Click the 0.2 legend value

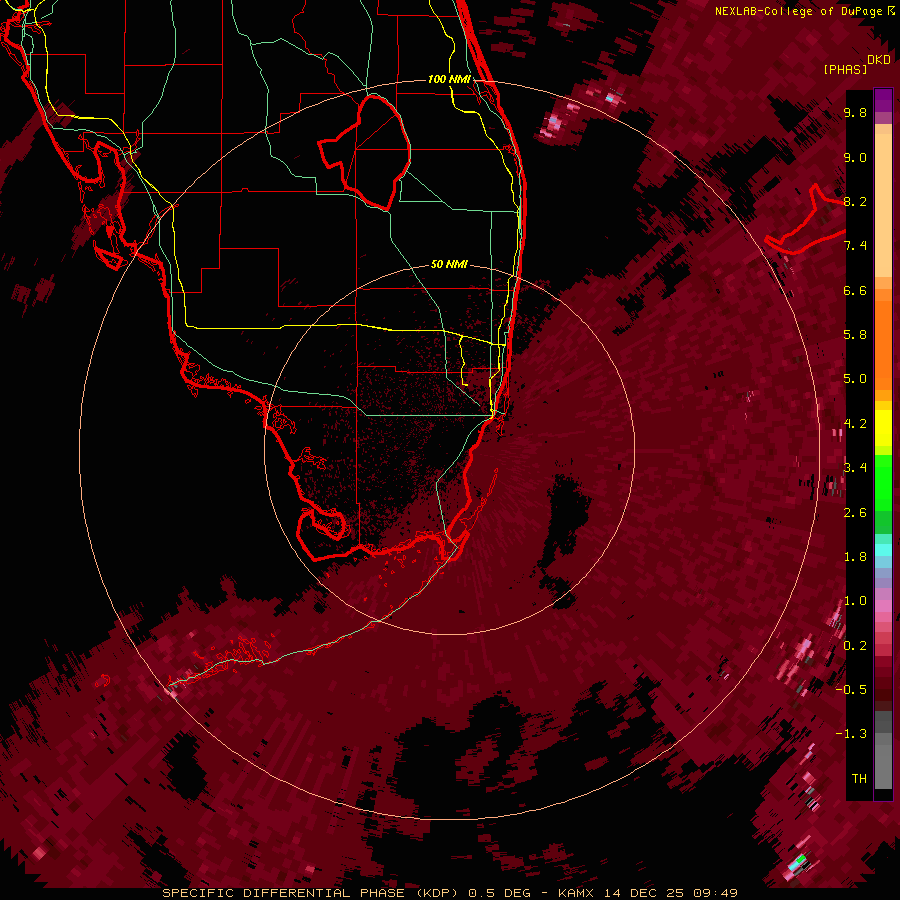855,645
